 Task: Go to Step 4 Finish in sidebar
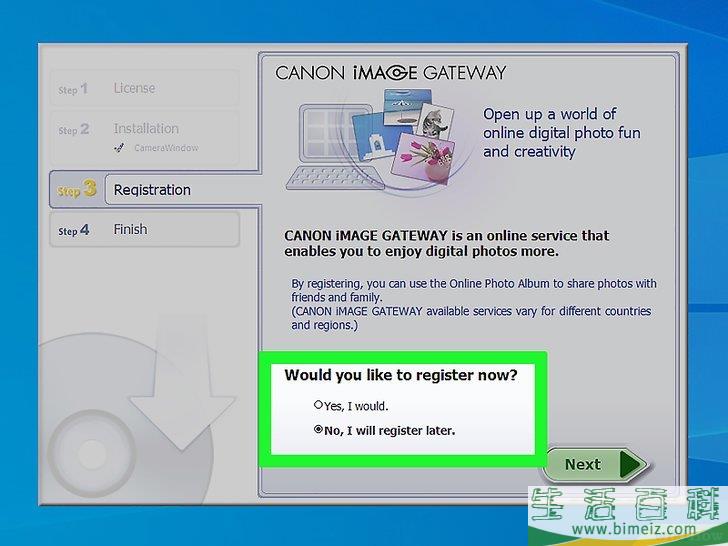(144, 229)
